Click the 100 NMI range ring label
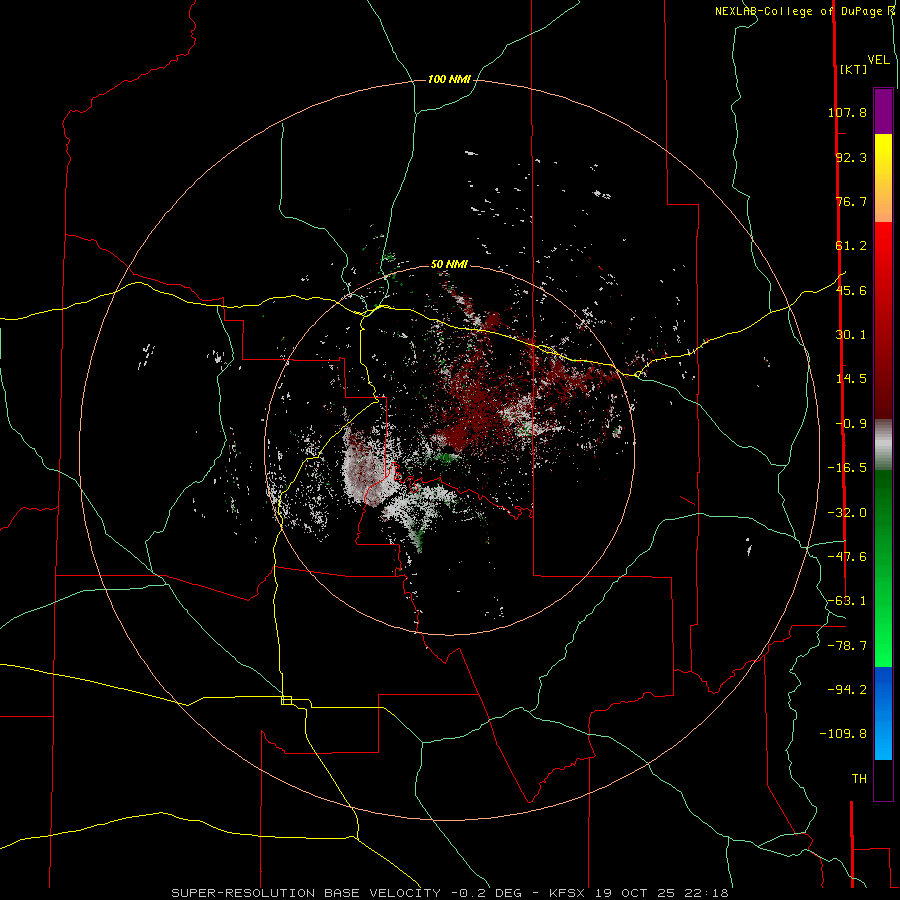Viewport: 900px width, 900px height. [x=449, y=79]
